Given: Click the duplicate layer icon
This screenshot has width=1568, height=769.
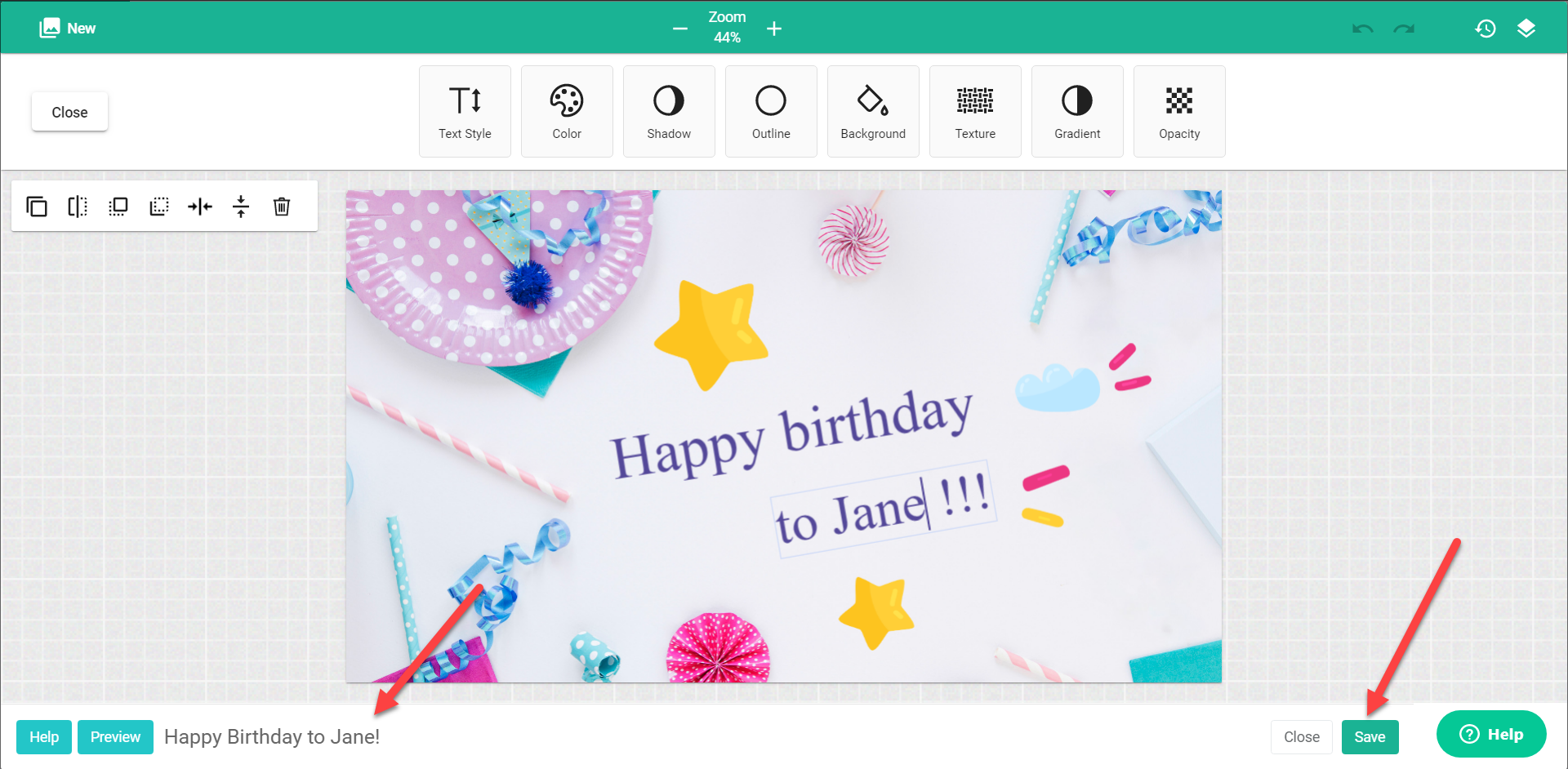Looking at the screenshot, I should (37, 207).
